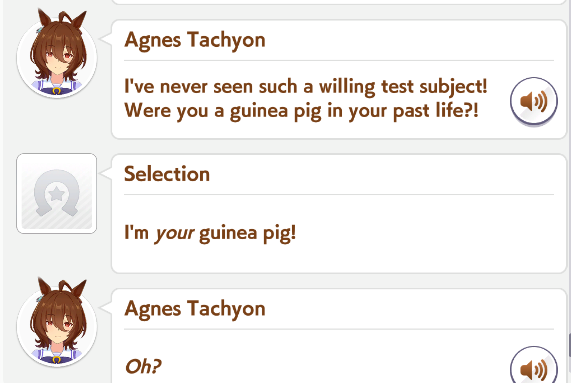Image resolution: width=571 pixels, height=383 pixels.
Task: Click the Agnes Tachyon name above the "Oh?" line
Action: point(195,309)
